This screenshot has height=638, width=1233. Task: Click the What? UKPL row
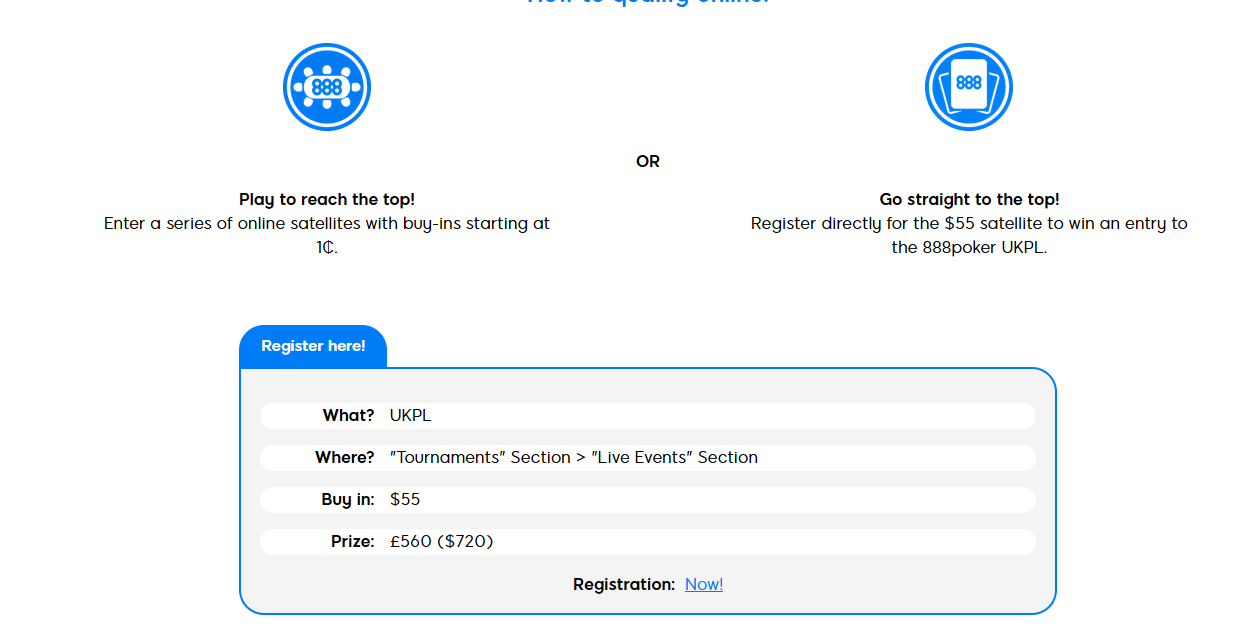click(x=648, y=416)
